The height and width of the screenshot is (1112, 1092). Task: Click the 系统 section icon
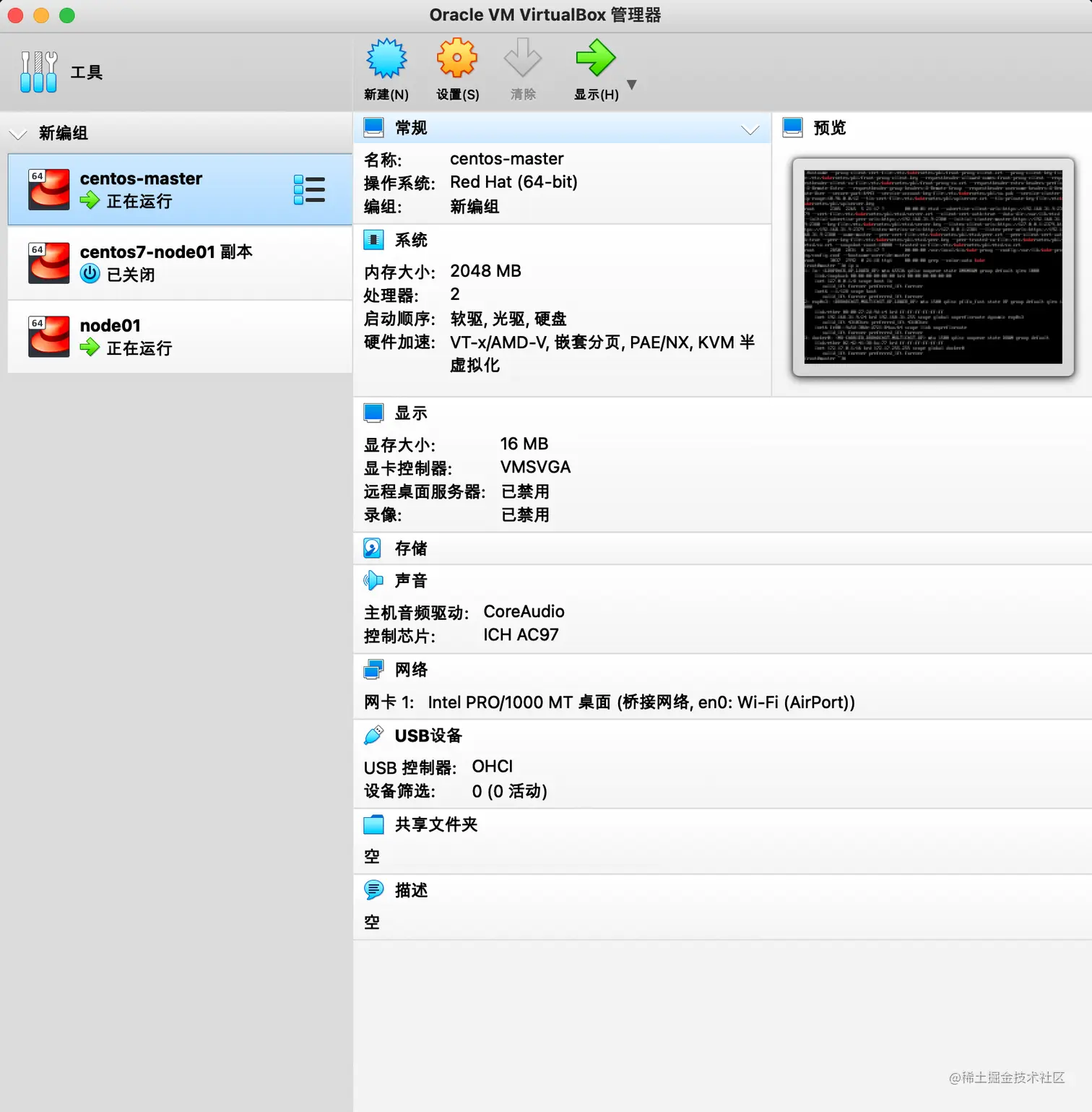point(373,239)
